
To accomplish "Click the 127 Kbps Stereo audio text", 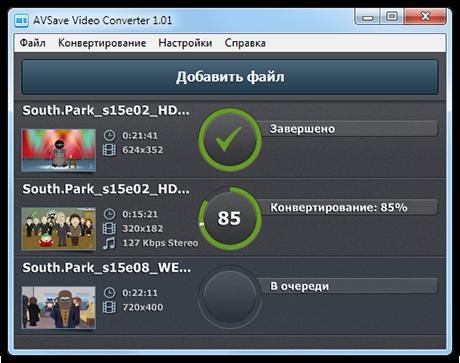I will 160,243.
